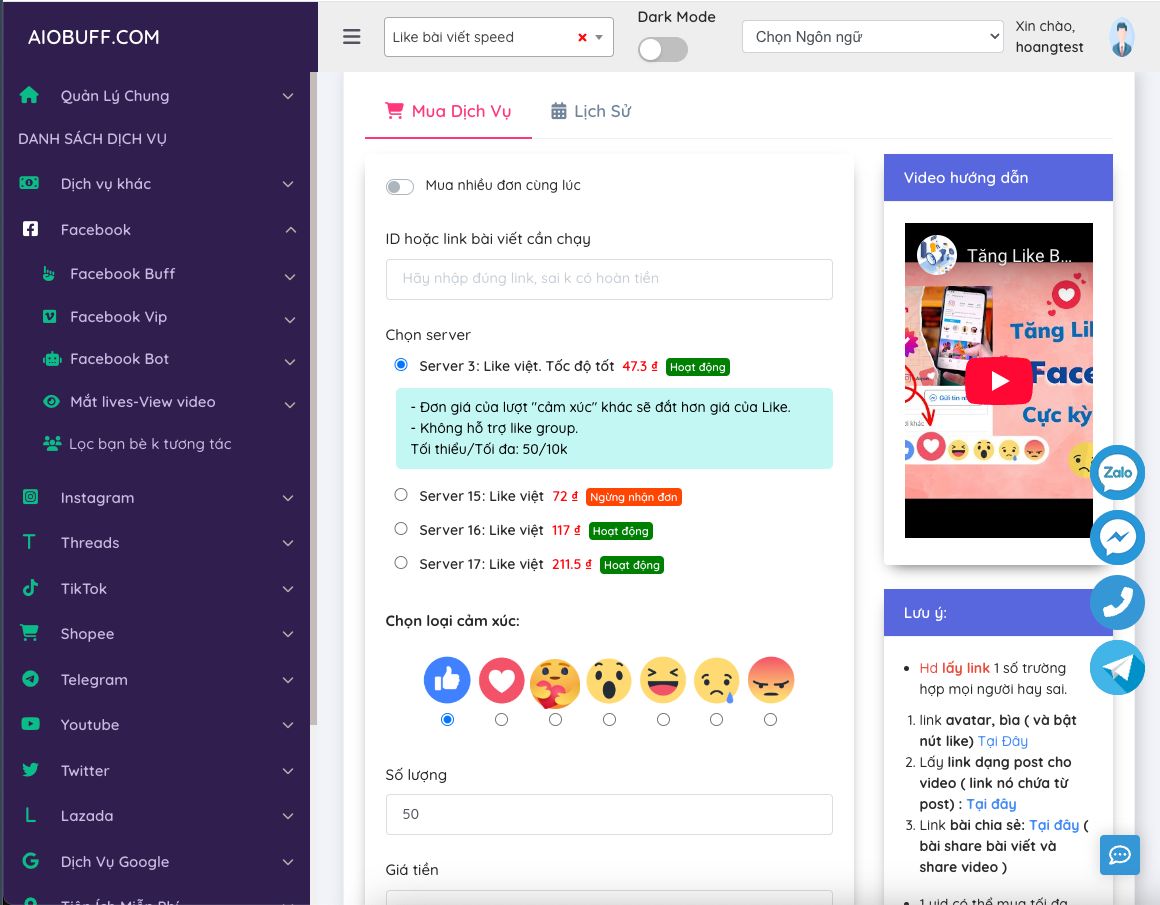The height and width of the screenshot is (905, 1160).
Task: Expand the Mắt lives-View video chevron
Action: pyautogui.click(x=290, y=404)
